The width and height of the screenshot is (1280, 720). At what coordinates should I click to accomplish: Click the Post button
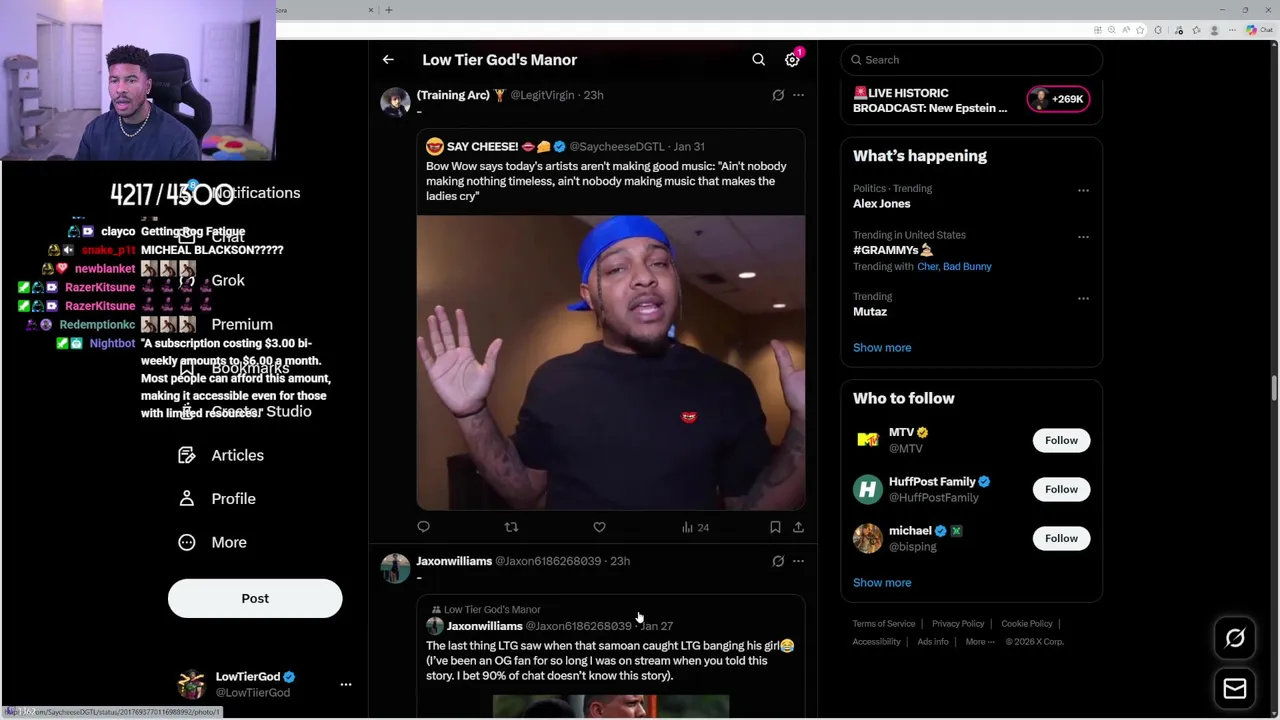click(x=255, y=598)
